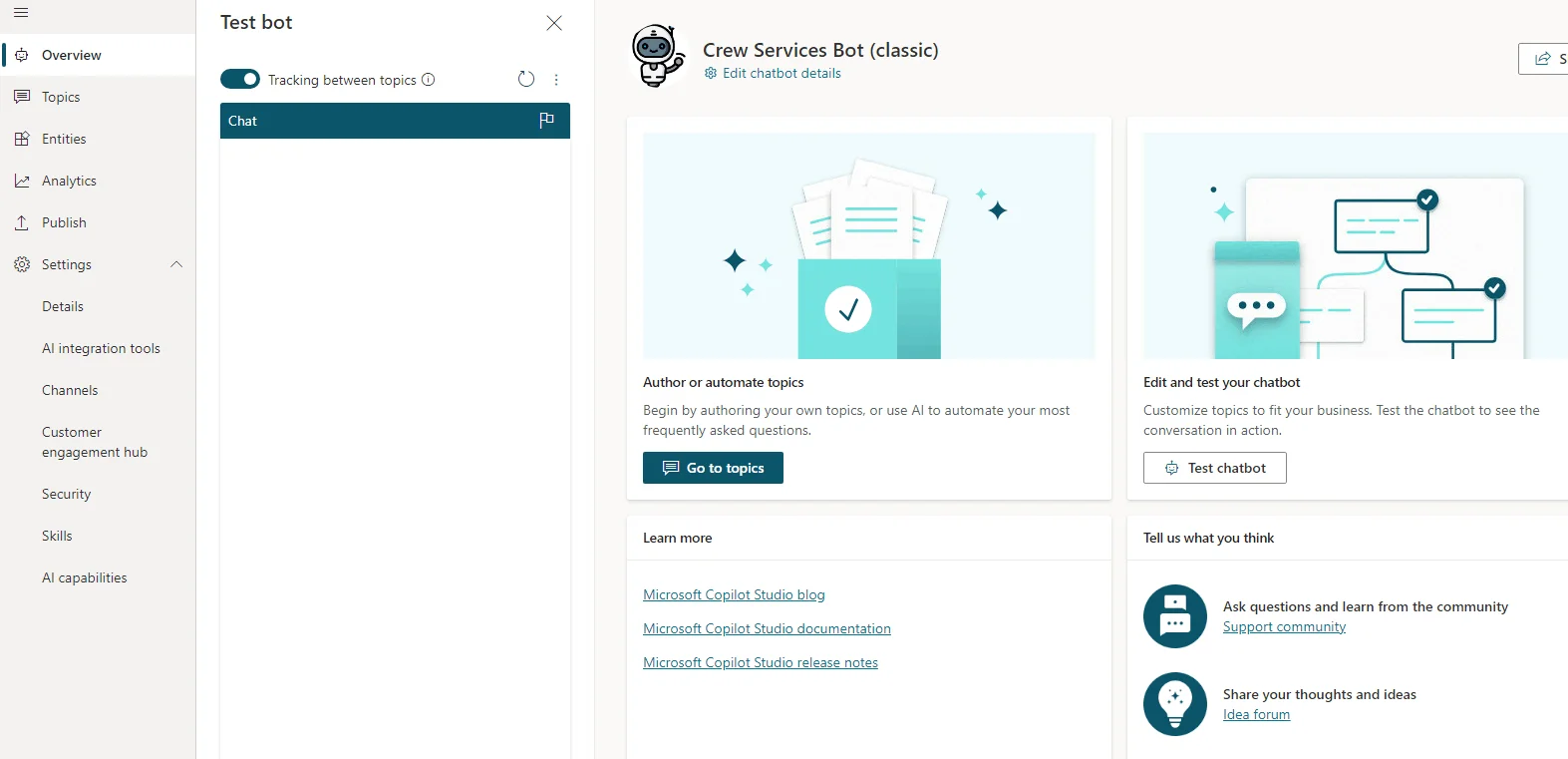
Task: Select Channels under Settings
Action: pyautogui.click(x=70, y=390)
